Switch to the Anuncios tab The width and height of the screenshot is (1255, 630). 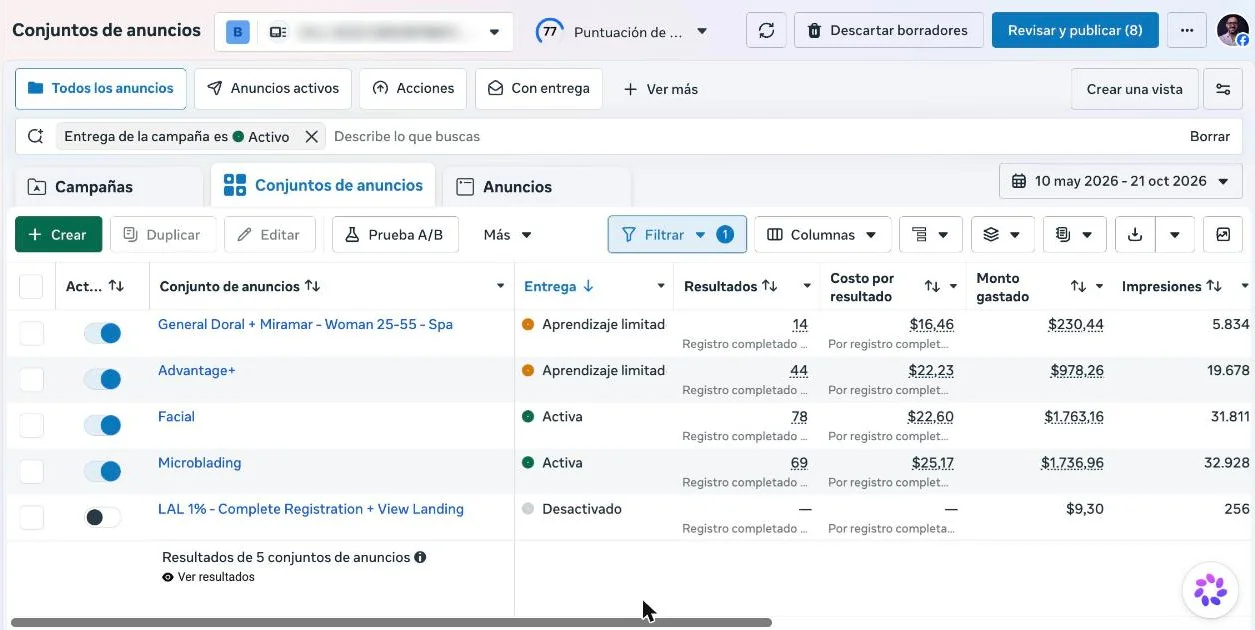point(536,187)
